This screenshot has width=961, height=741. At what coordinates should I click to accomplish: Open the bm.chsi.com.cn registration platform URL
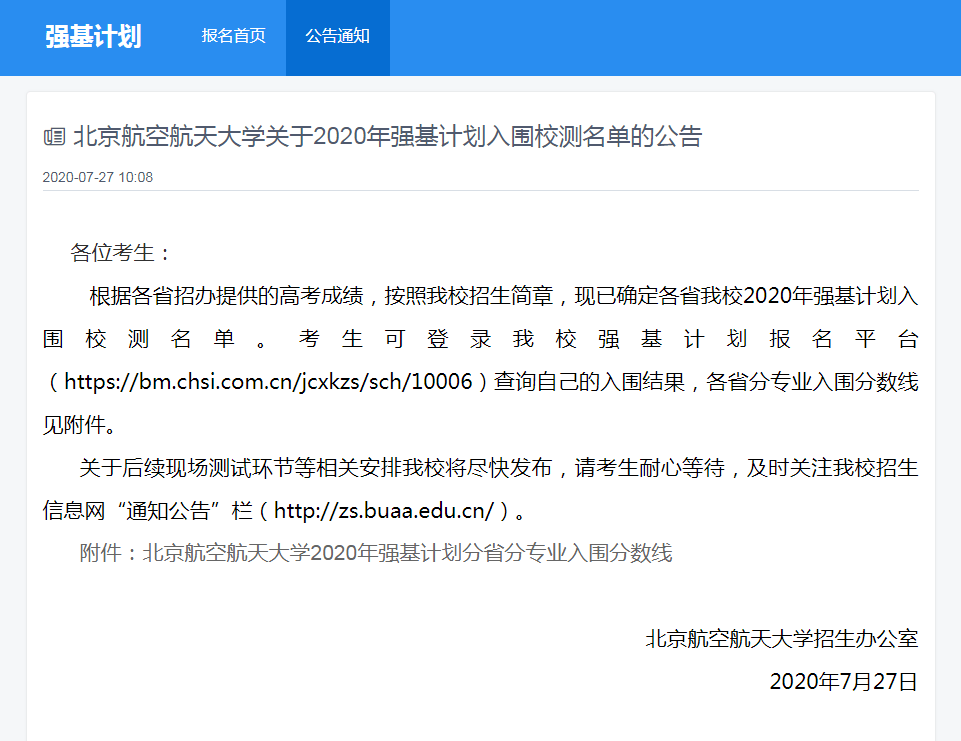click(267, 382)
